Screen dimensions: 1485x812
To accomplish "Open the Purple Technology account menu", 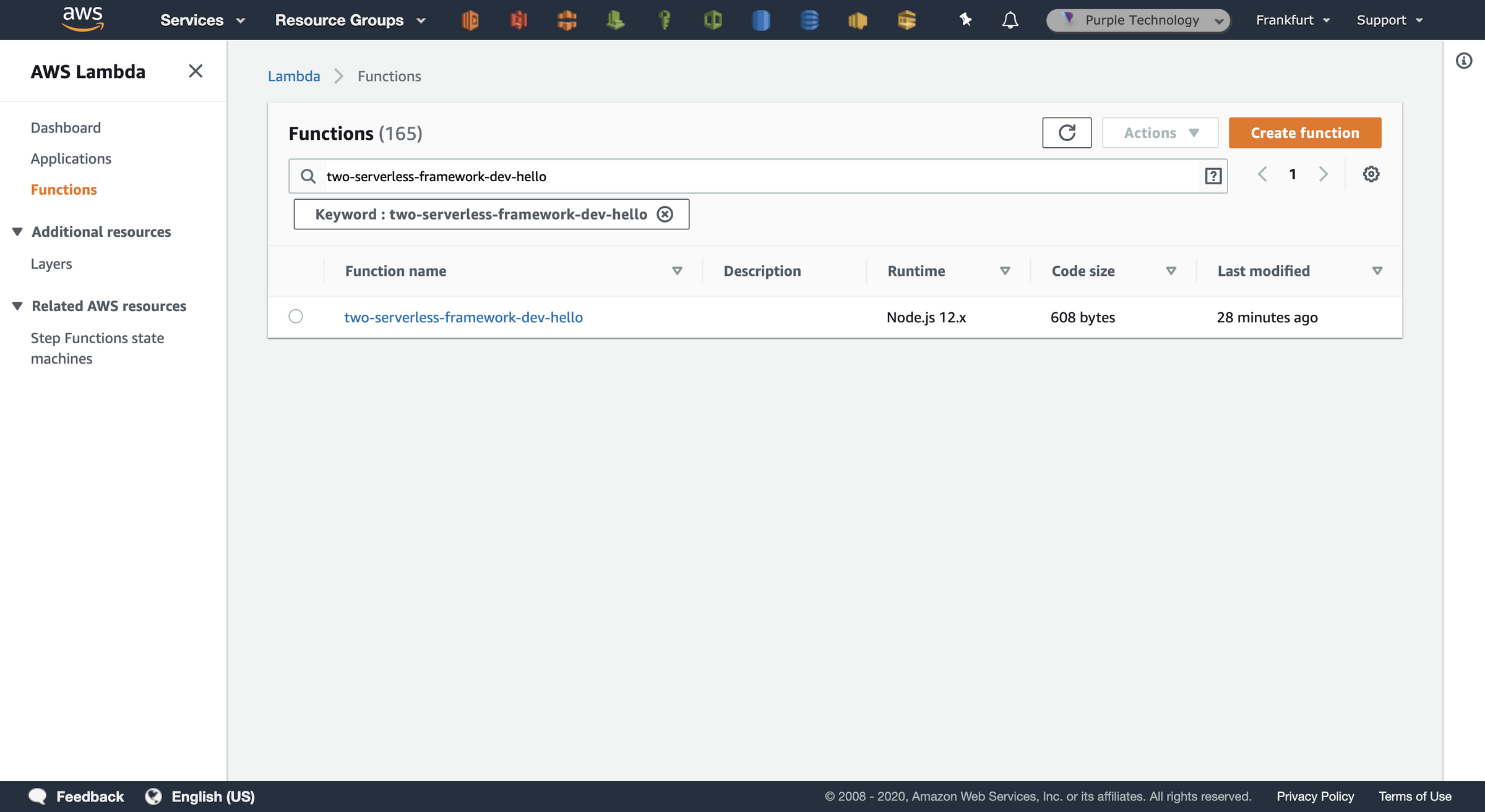I will tap(1137, 20).
